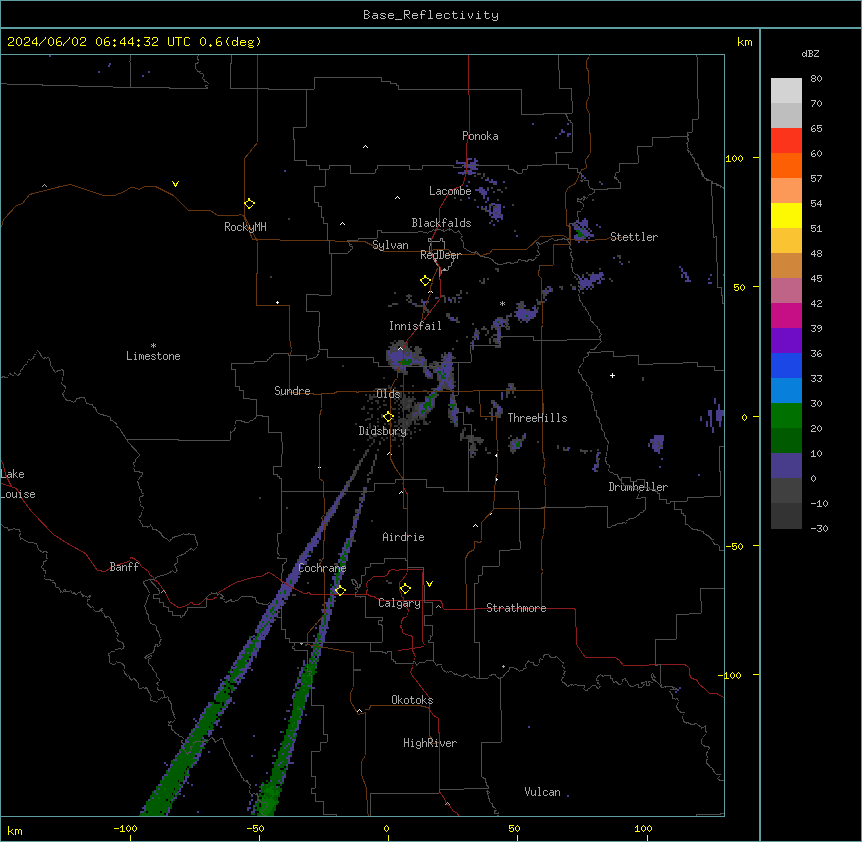
Task: Click the -100 tick label on bottom axis
Action: coord(125,828)
